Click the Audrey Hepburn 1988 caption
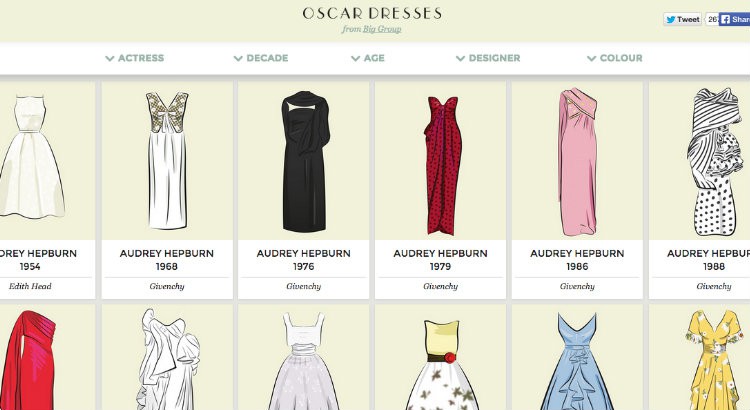Viewport: 750px width, 410px height. coord(708,260)
